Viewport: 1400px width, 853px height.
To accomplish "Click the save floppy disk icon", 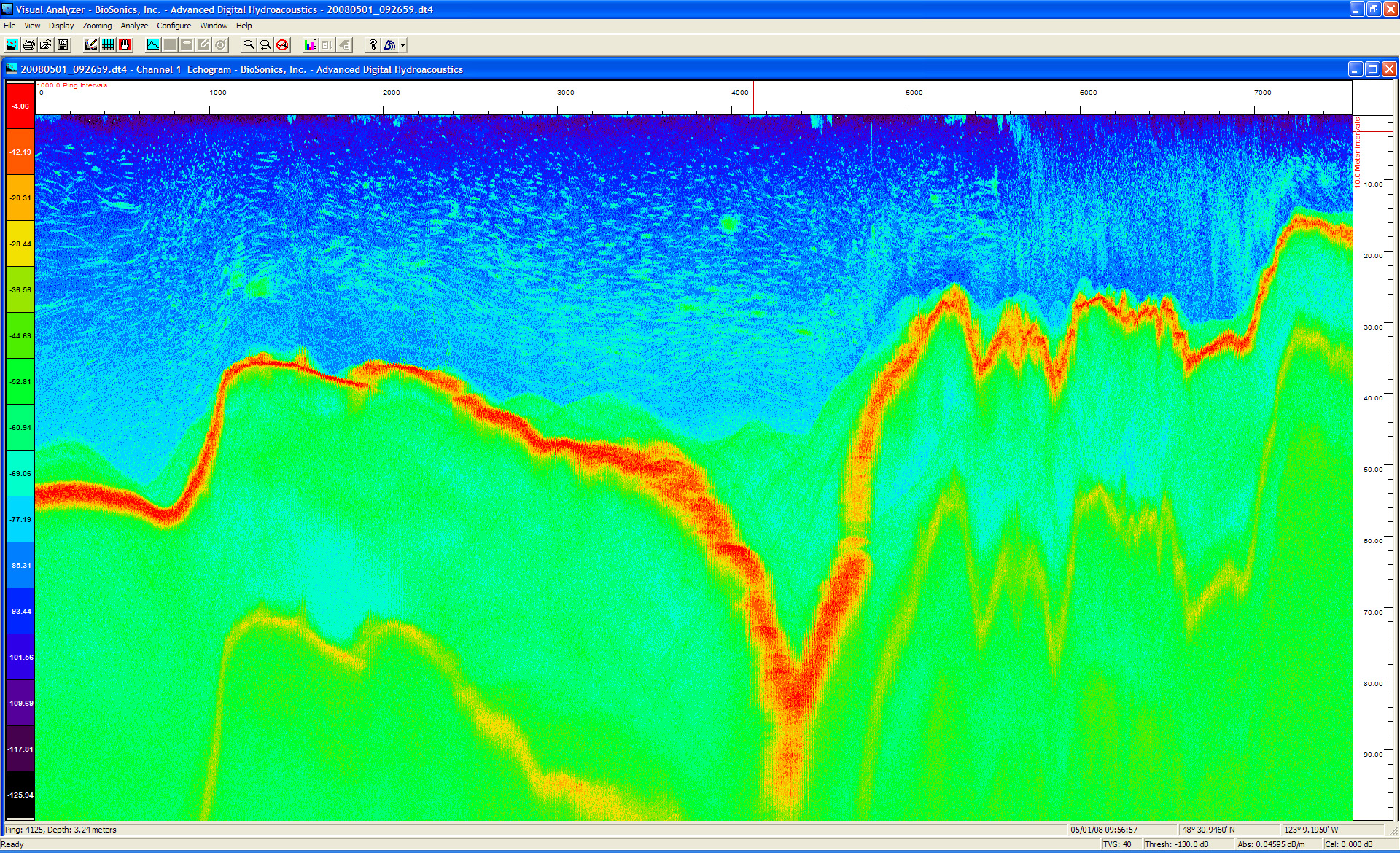I will click(x=63, y=45).
